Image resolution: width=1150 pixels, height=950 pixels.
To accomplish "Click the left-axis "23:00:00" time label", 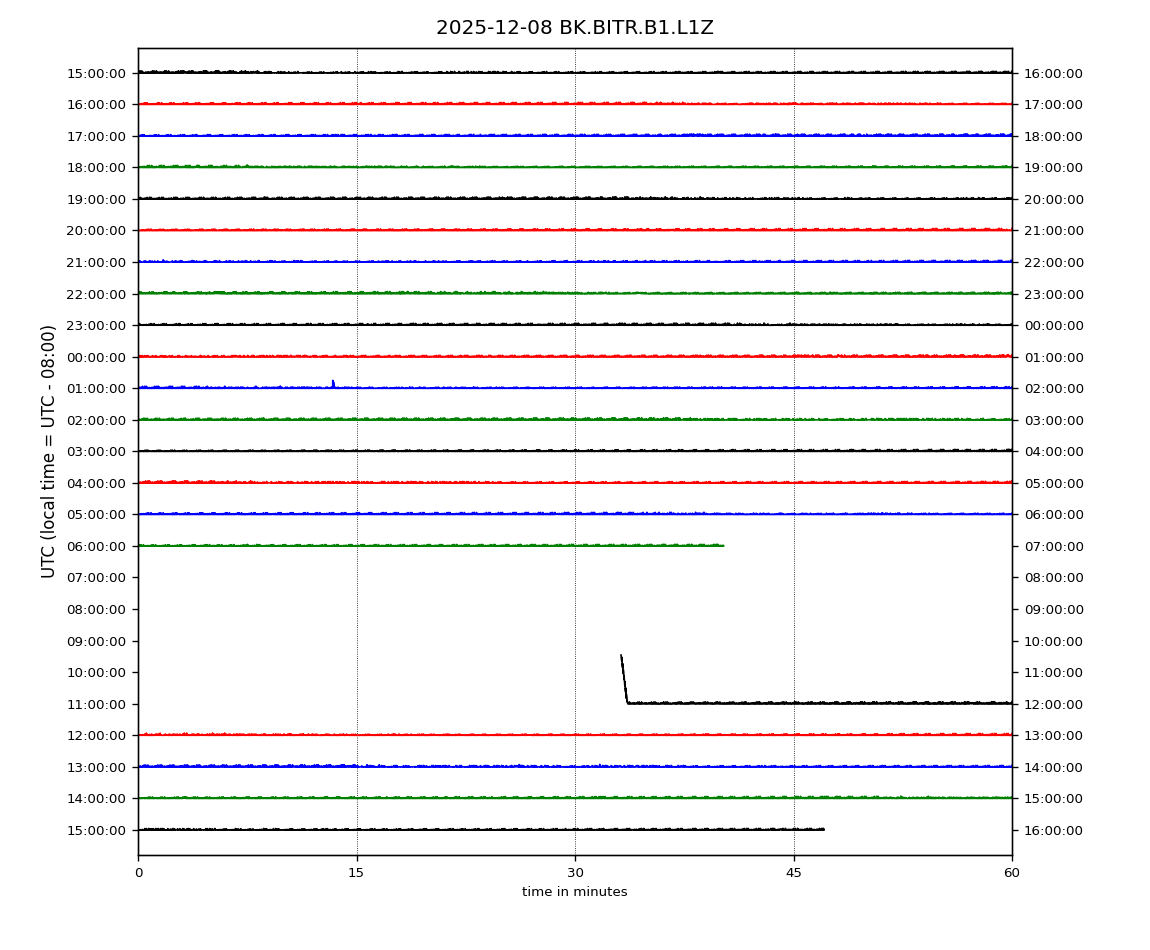I will 96,325.
